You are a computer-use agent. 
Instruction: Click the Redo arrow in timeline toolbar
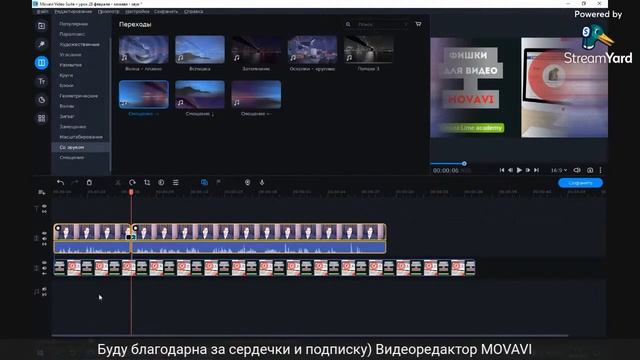click(x=74, y=182)
